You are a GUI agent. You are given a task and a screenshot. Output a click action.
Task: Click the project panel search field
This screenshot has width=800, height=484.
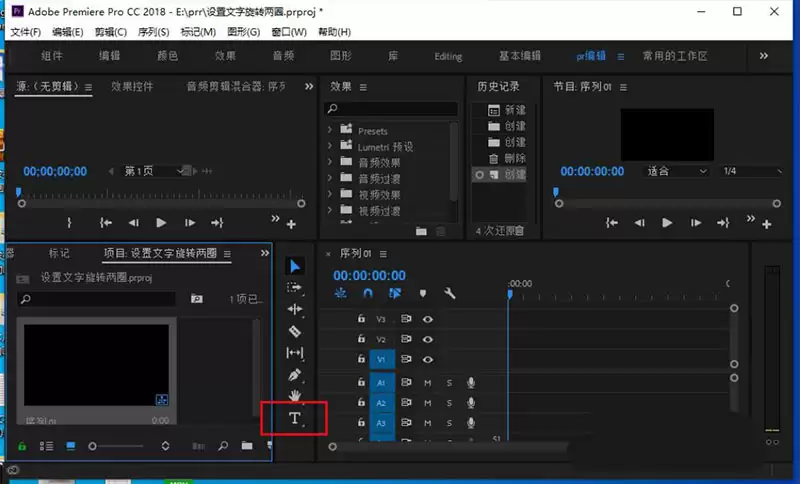(98, 299)
